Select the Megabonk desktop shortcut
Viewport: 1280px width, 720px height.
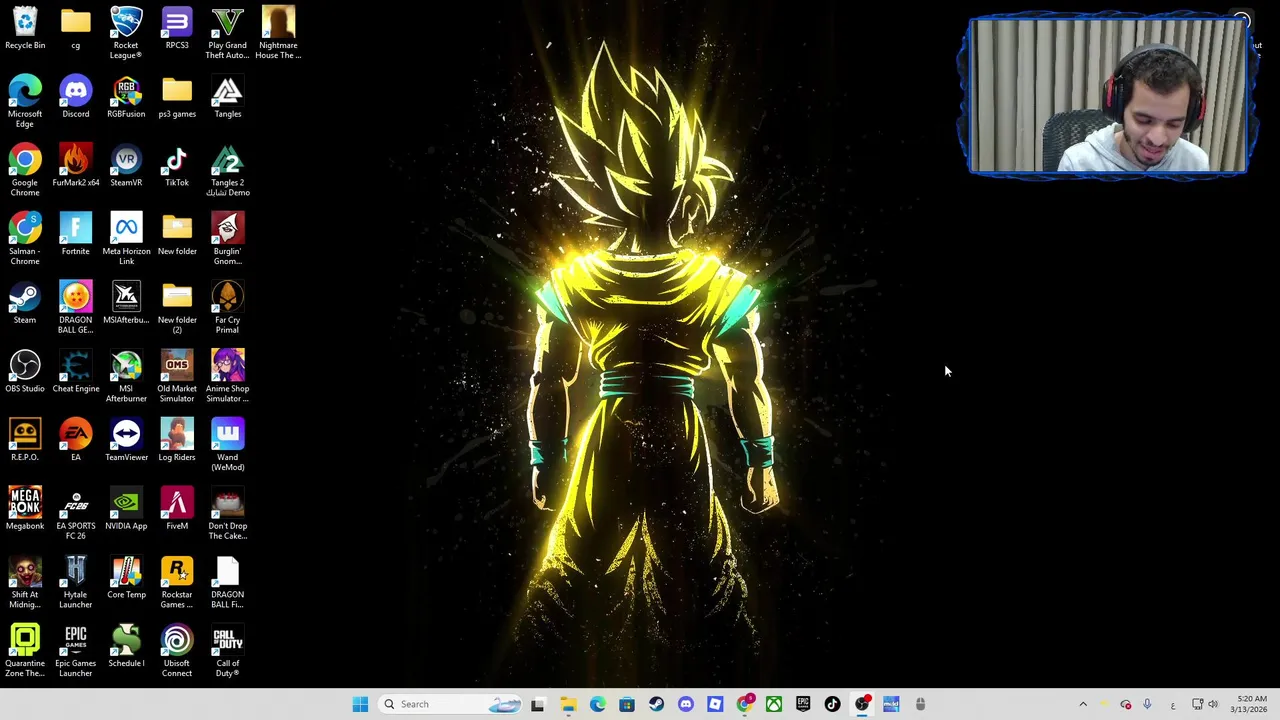(x=25, y=509)
